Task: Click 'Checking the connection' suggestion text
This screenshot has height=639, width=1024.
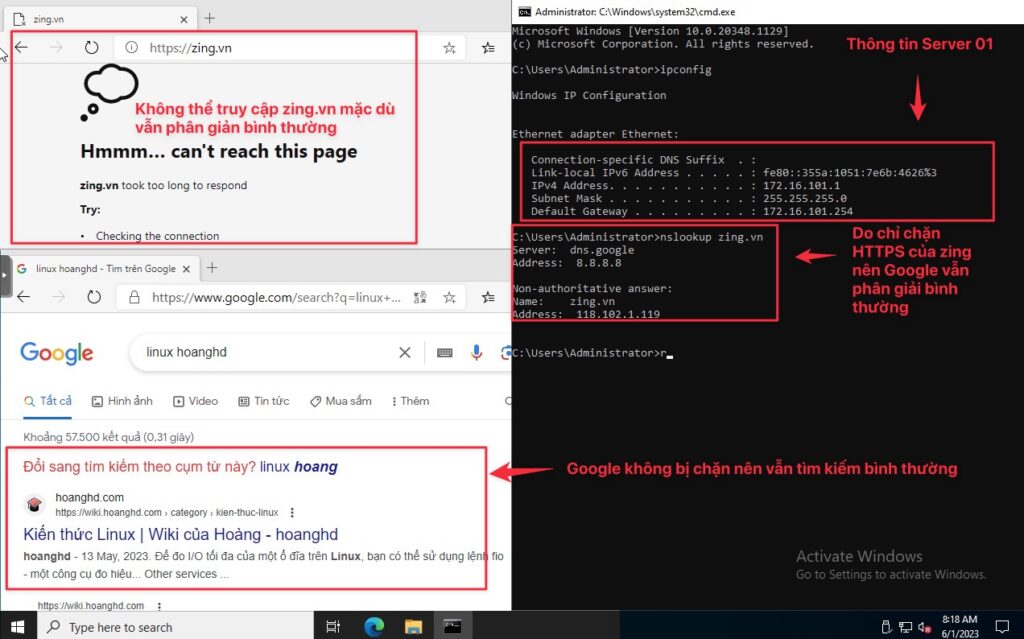Action: click(157, 236)
